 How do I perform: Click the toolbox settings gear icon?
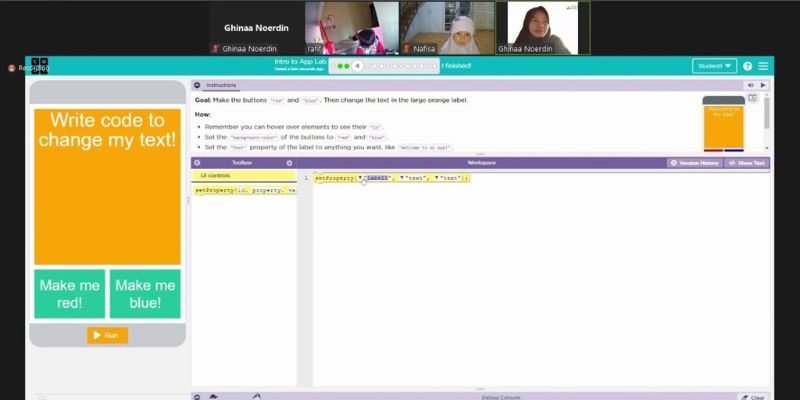tap(289, 162)
